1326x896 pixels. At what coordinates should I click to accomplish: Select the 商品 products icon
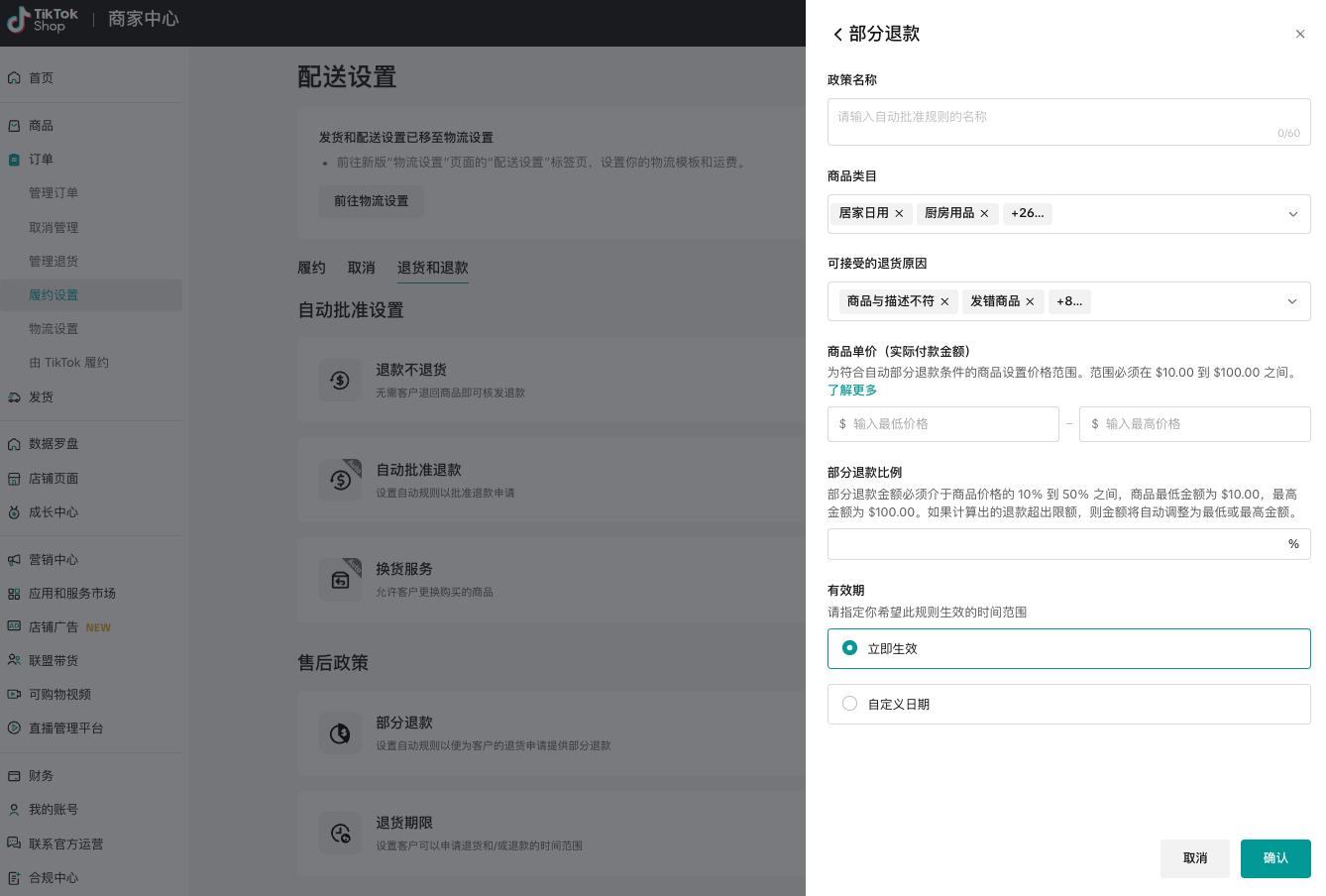[x=14, y=125]
